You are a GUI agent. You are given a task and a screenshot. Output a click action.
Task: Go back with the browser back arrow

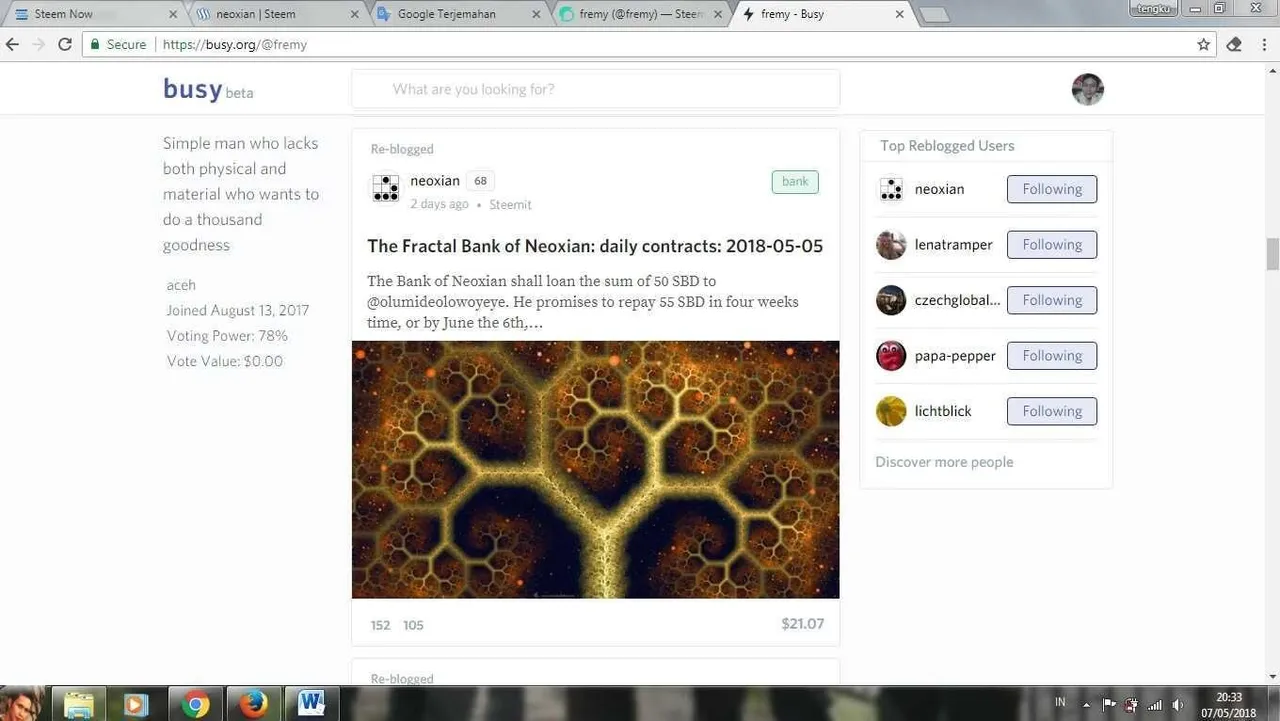coord(13,44)
